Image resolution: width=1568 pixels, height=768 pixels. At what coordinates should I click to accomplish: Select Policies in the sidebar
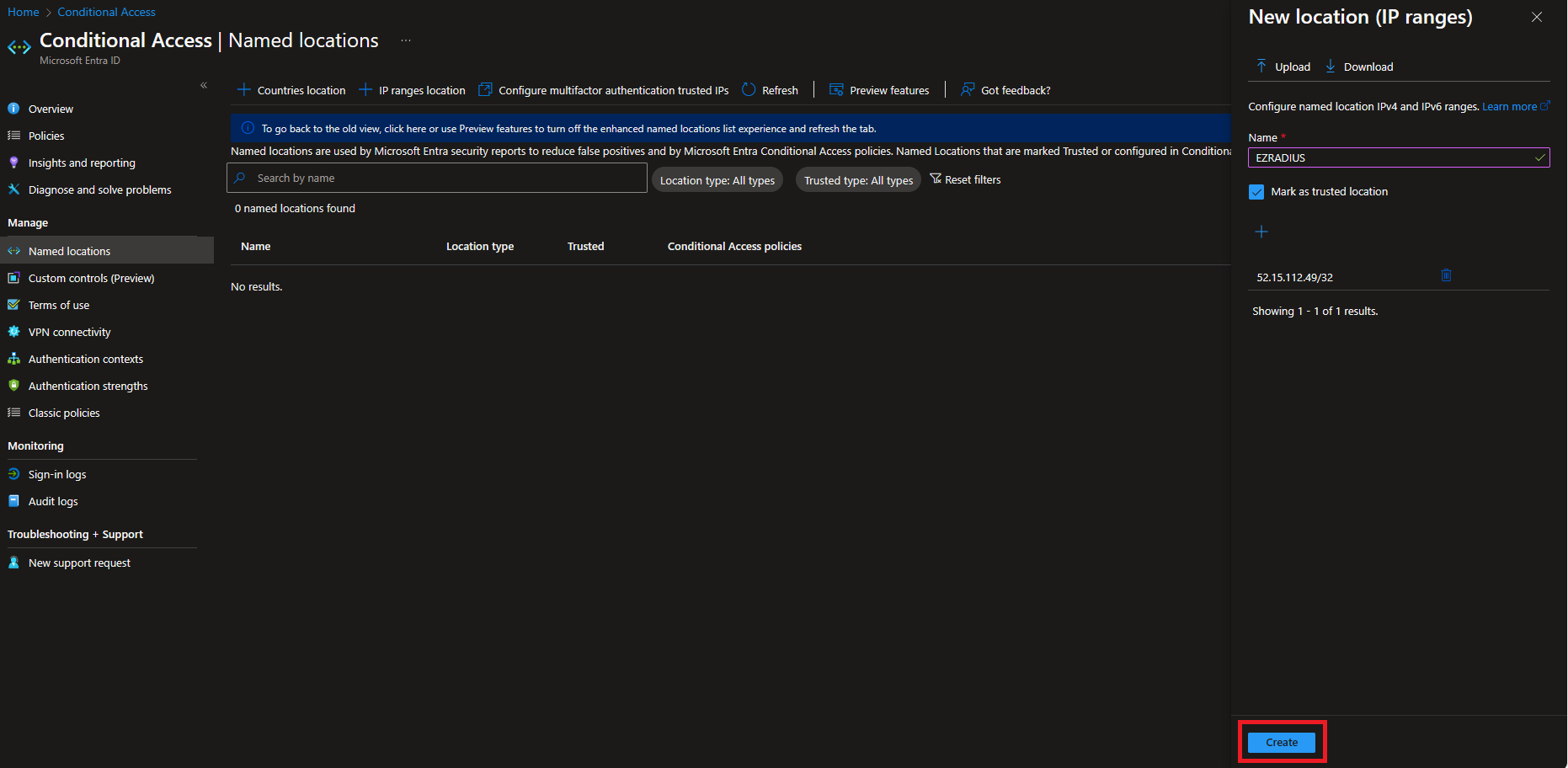[46, 136]
